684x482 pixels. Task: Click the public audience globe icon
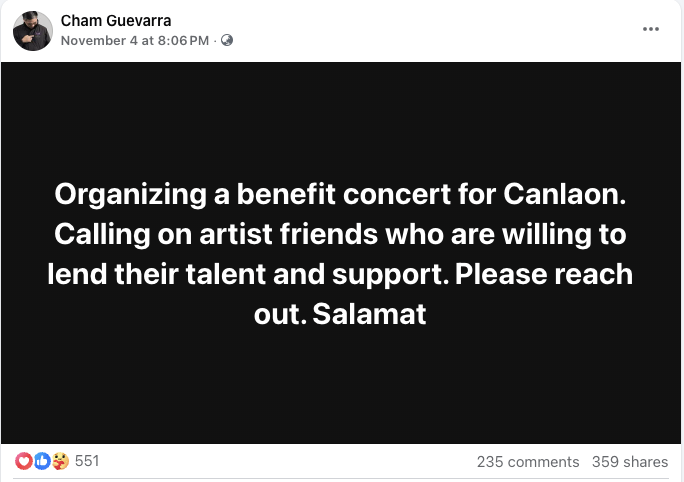pyautogui.click(x=226, y=41)
